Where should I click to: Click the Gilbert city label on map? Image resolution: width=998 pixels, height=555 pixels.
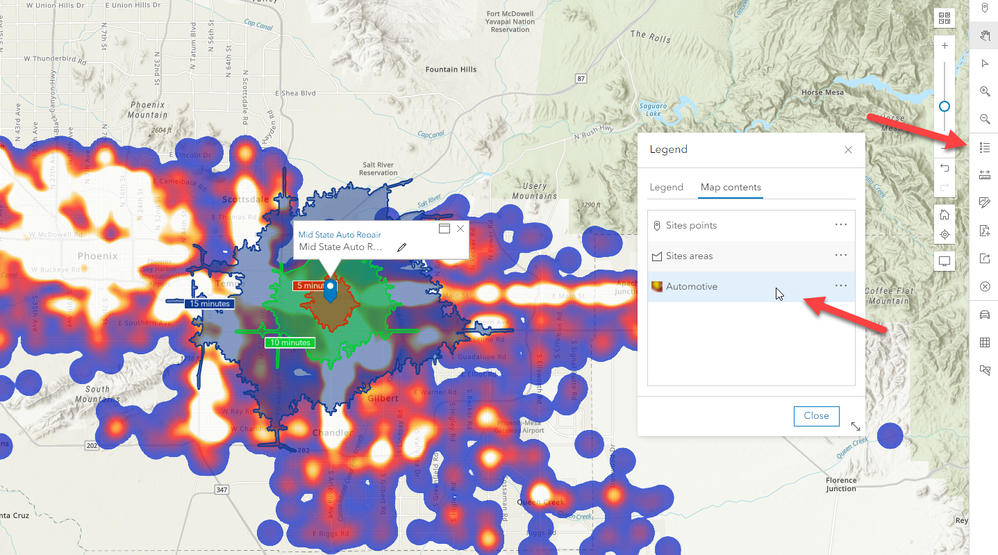pos(383,398)
